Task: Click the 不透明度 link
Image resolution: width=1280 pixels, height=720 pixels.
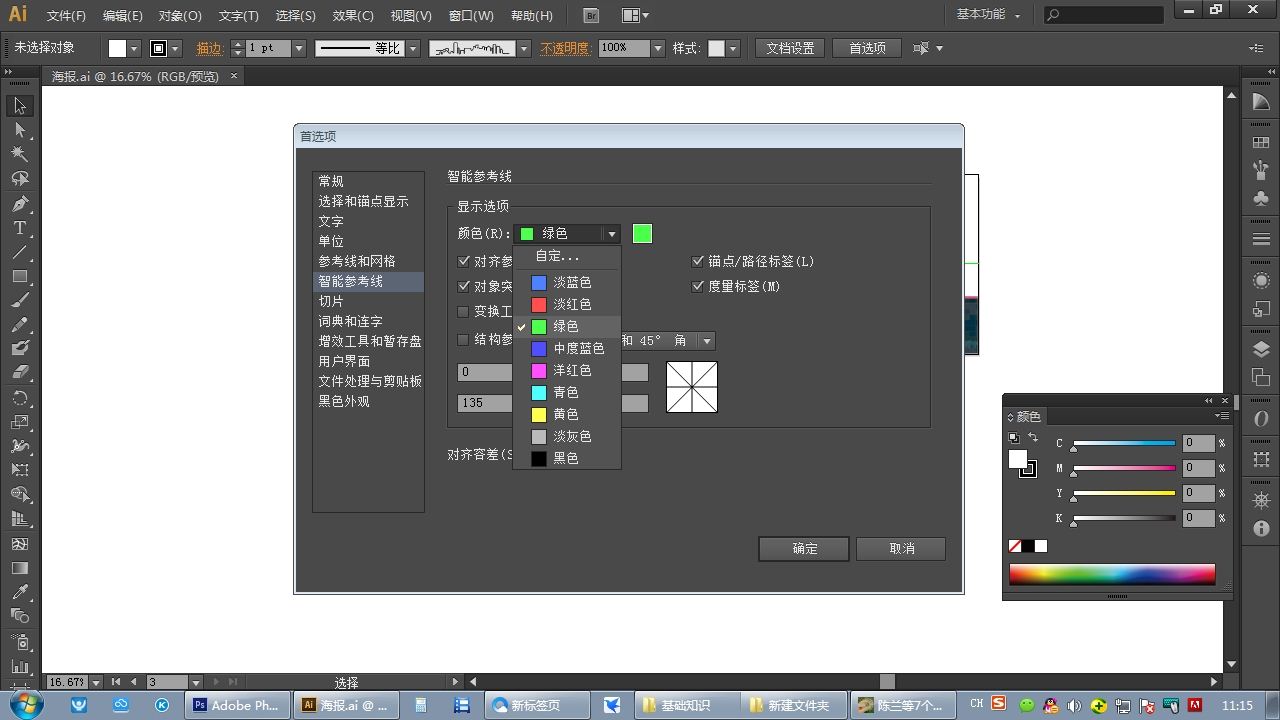Action: pos(565,48)
